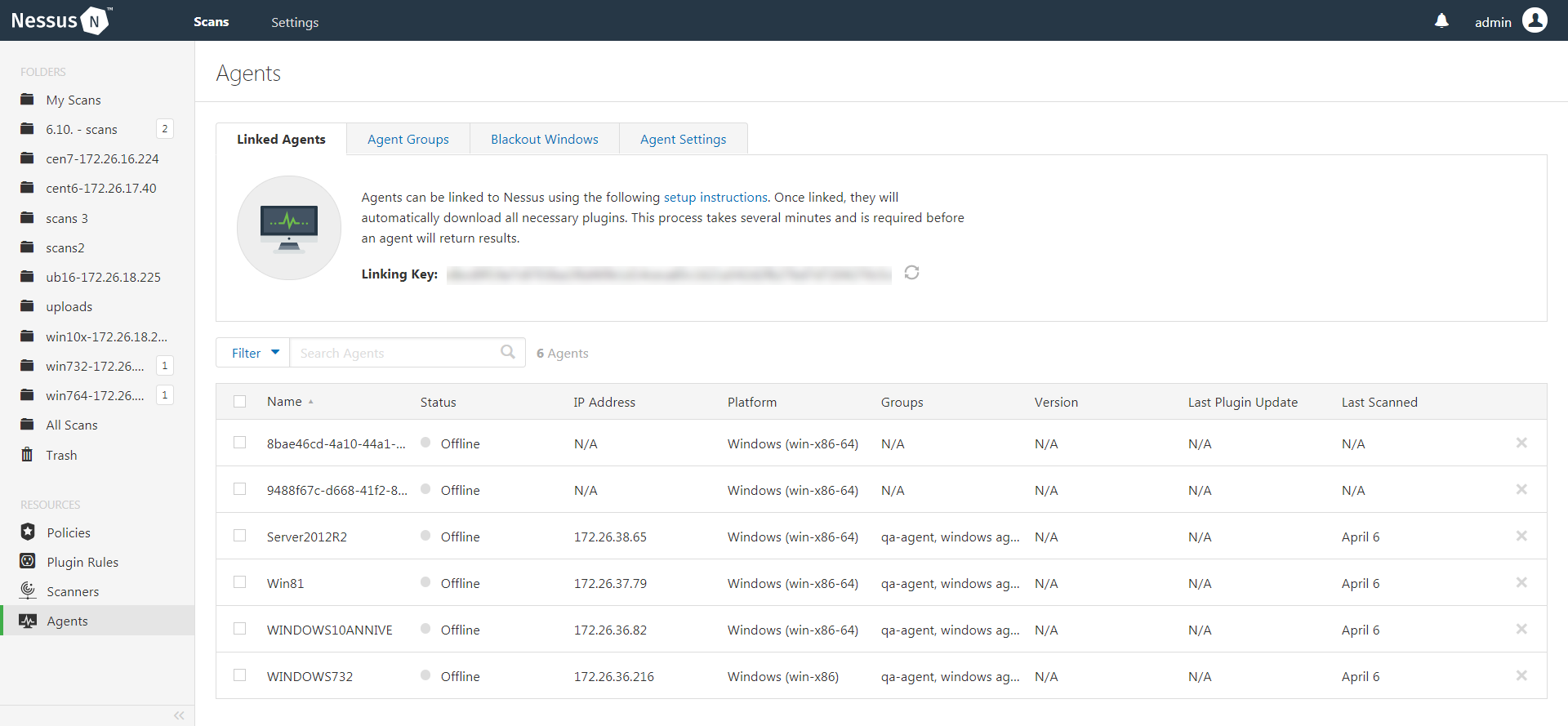Screen dimensions: 1568x726
Task: Check the Server2012R2 row
Action: click(x=239, y=535)
